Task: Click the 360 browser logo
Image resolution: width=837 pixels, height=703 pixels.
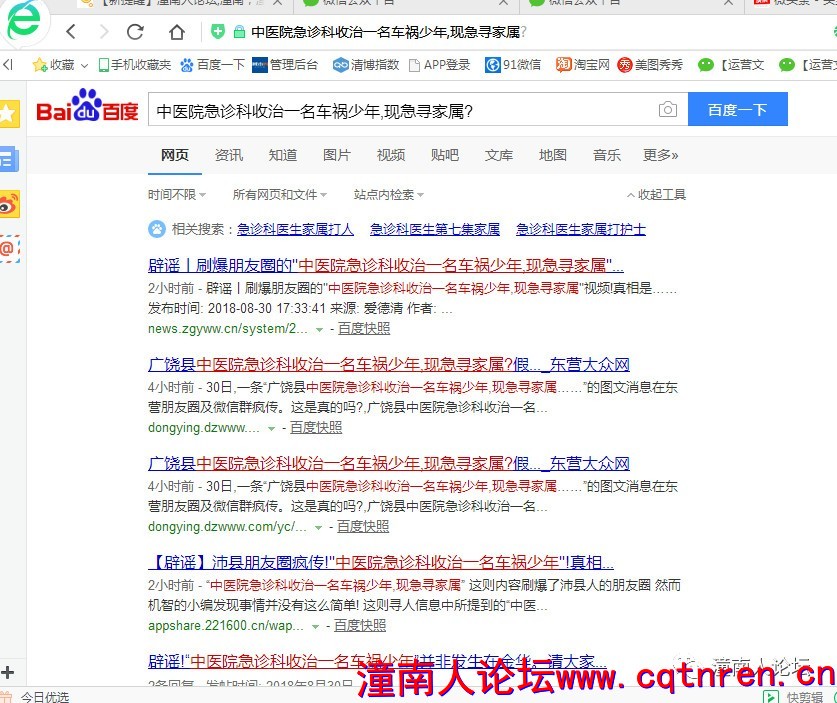Action: tap(23, 20)
